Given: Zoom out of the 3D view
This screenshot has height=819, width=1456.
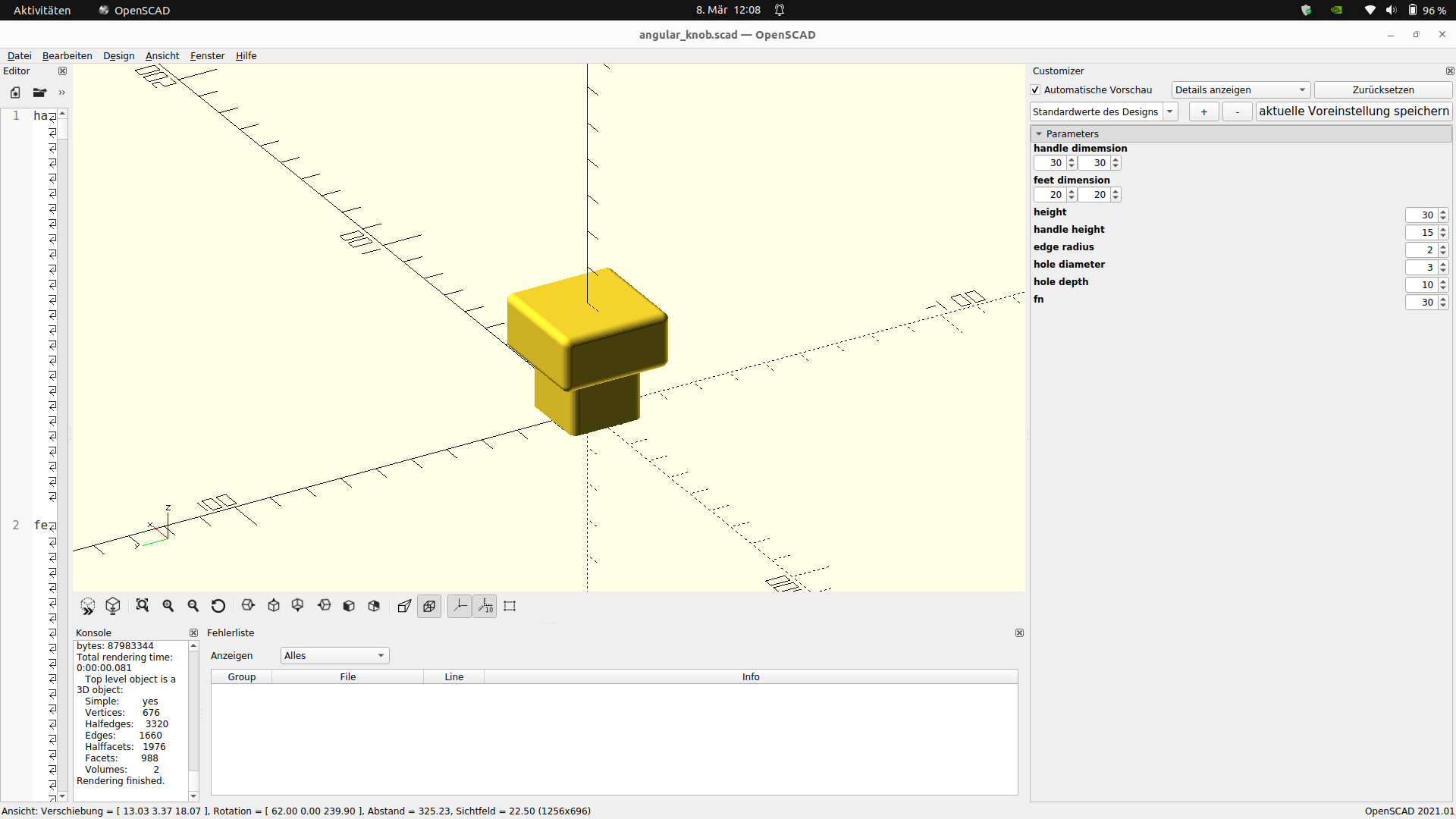Looking at the screenshot, I should (x=193, y=606).
